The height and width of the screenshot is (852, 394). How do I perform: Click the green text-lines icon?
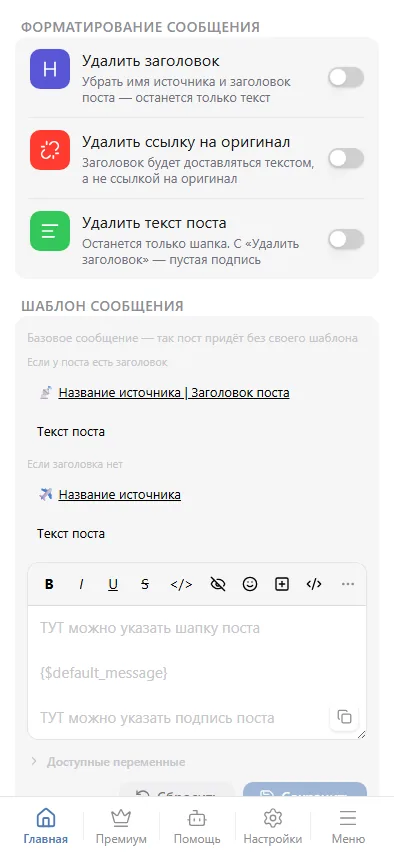click(x=50, y=231)
